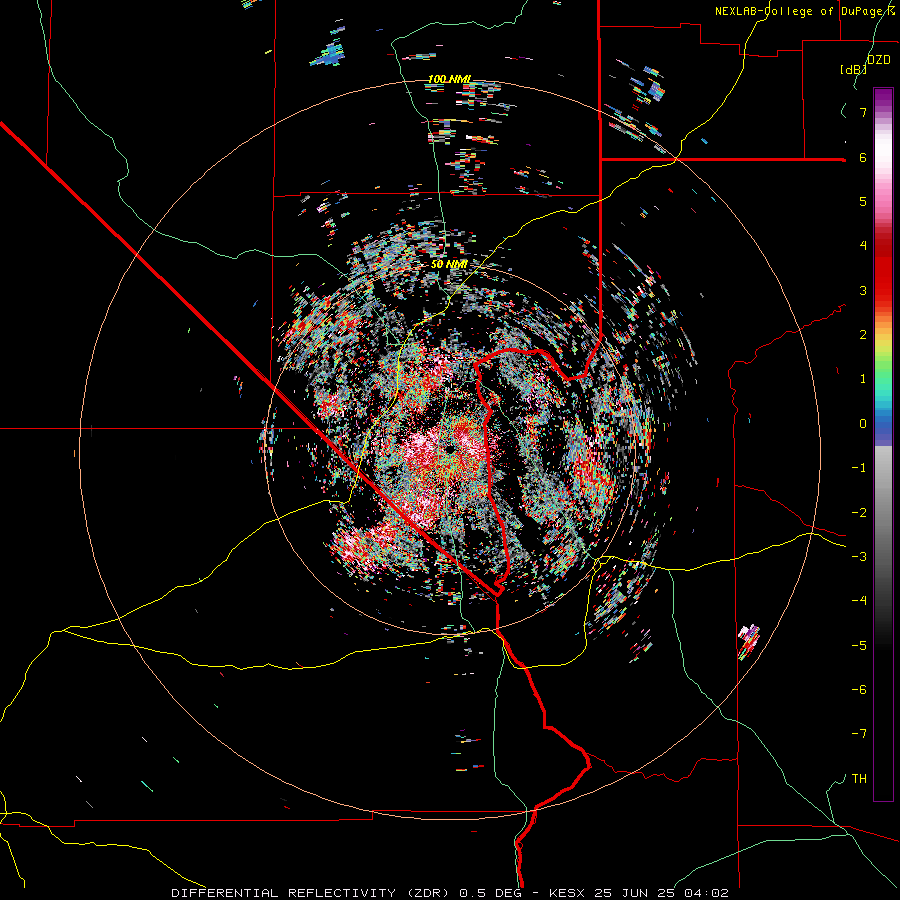
Task: Click the ZDR color scale bar
Action: [x=883, y=444]
